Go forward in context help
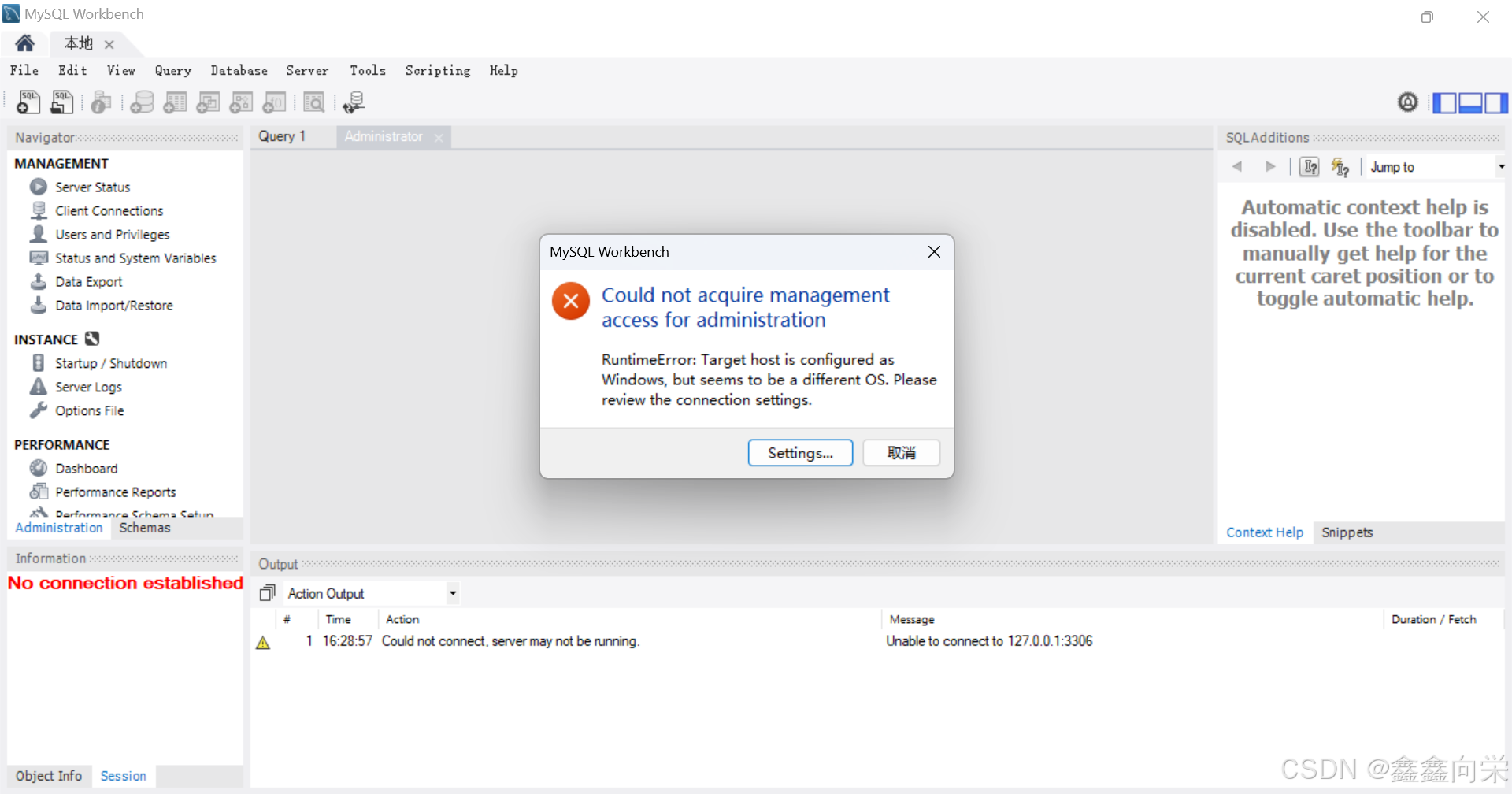 [1270, 166]
